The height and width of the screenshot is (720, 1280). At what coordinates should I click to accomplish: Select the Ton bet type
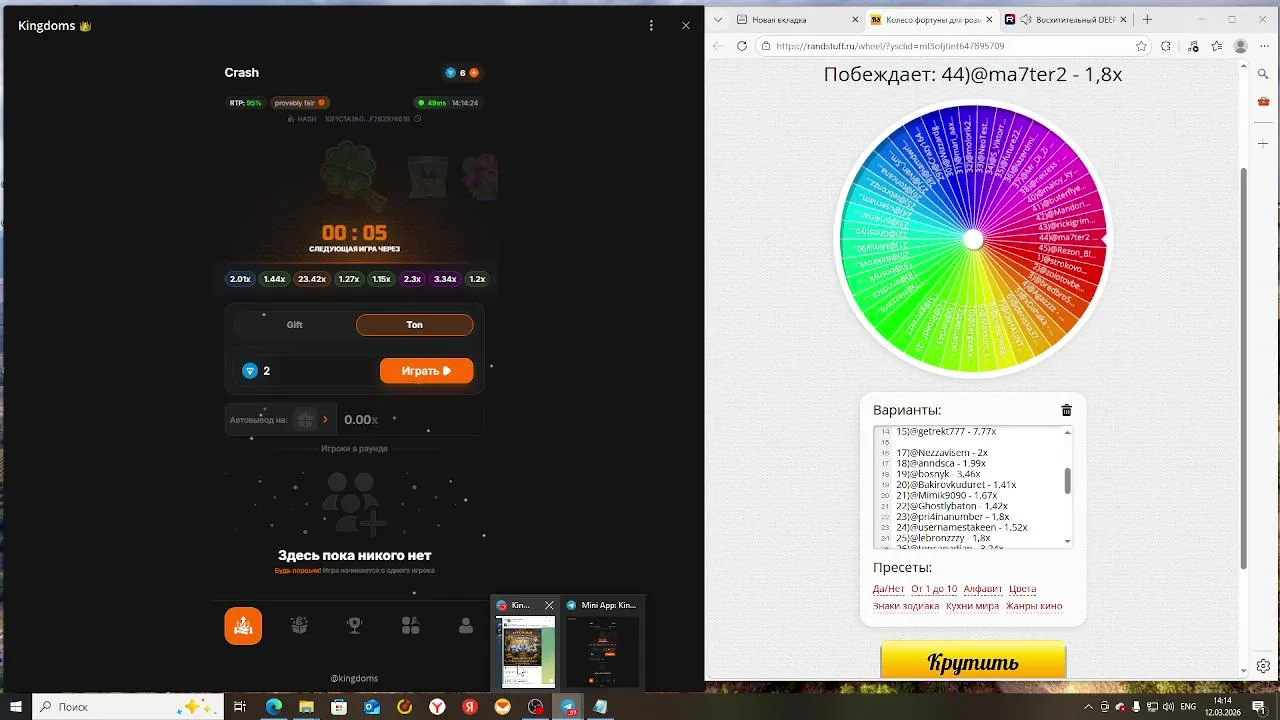414,325
